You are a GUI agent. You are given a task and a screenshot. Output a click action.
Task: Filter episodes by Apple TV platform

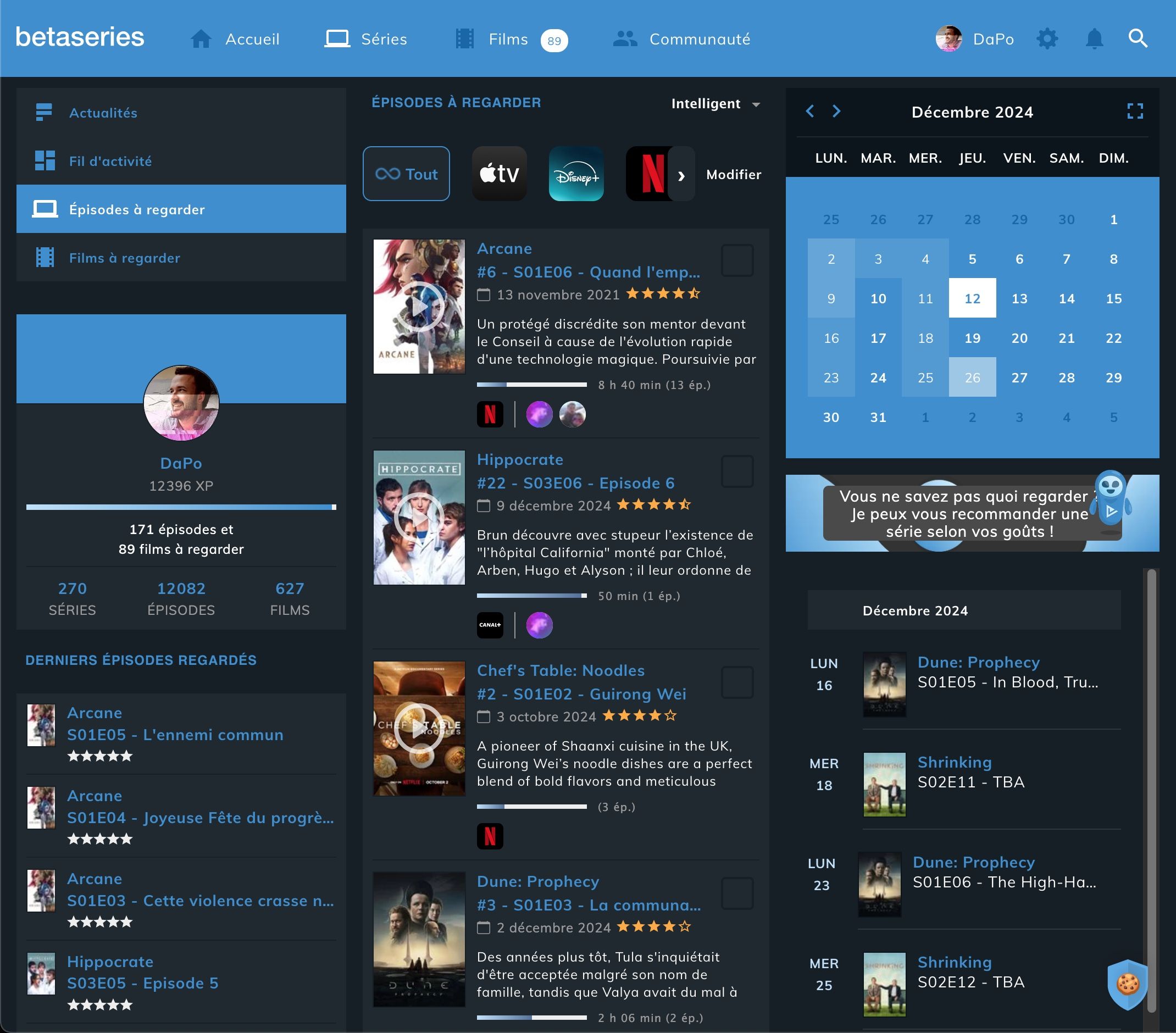pos(499,174)
